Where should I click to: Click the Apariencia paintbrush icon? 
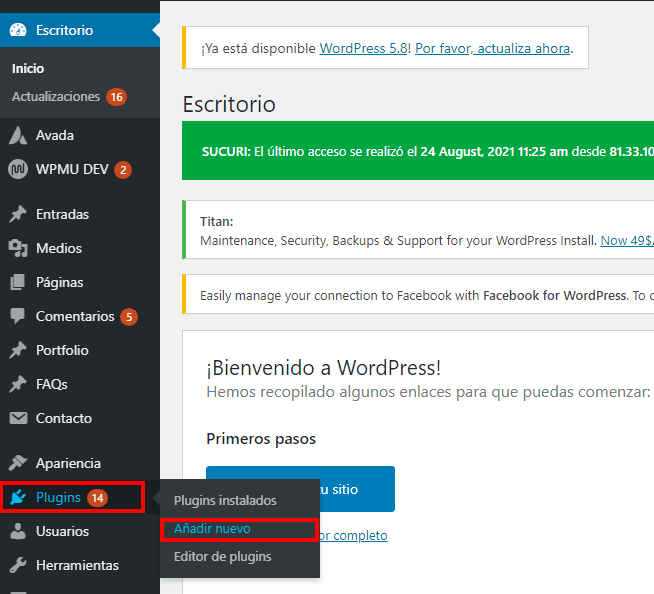pyautogui.click(x=18, y=463)
